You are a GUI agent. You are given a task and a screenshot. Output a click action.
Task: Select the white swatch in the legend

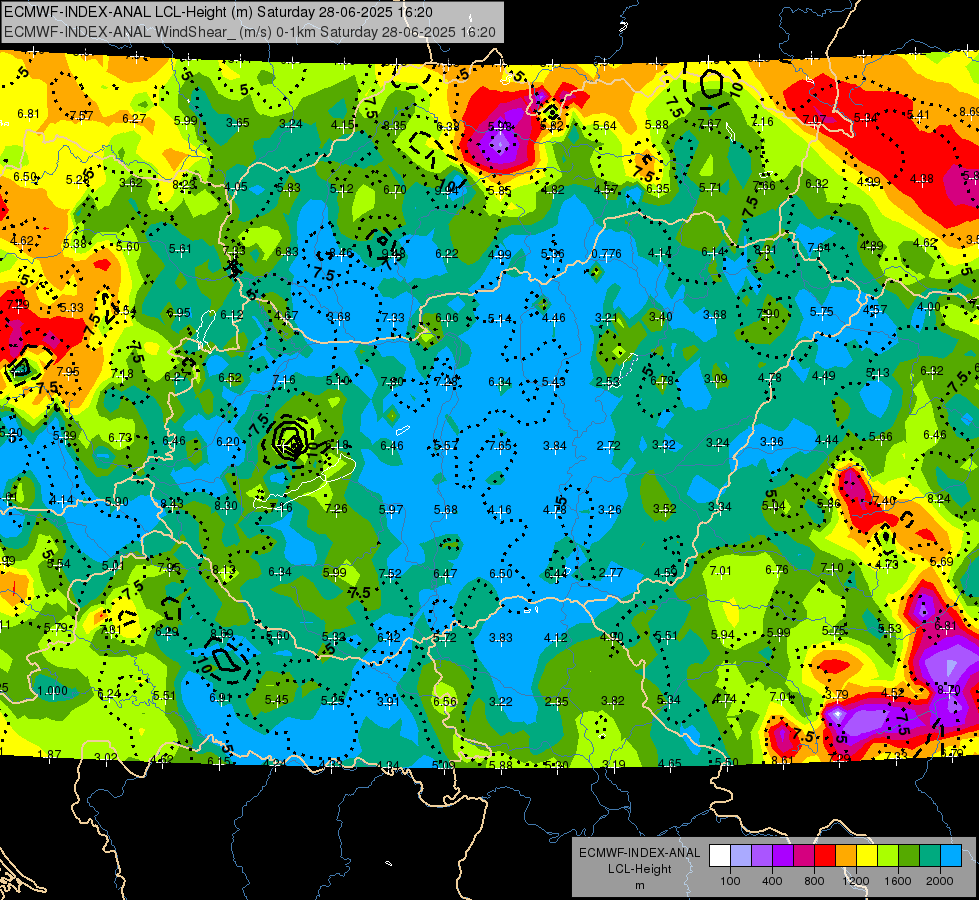pyautogui.click(x=720, y=855)
